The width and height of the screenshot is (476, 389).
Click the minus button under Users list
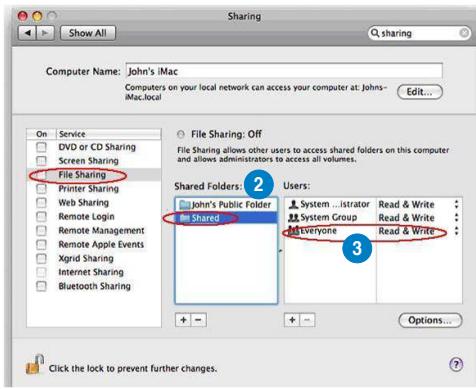pos(307,320)
